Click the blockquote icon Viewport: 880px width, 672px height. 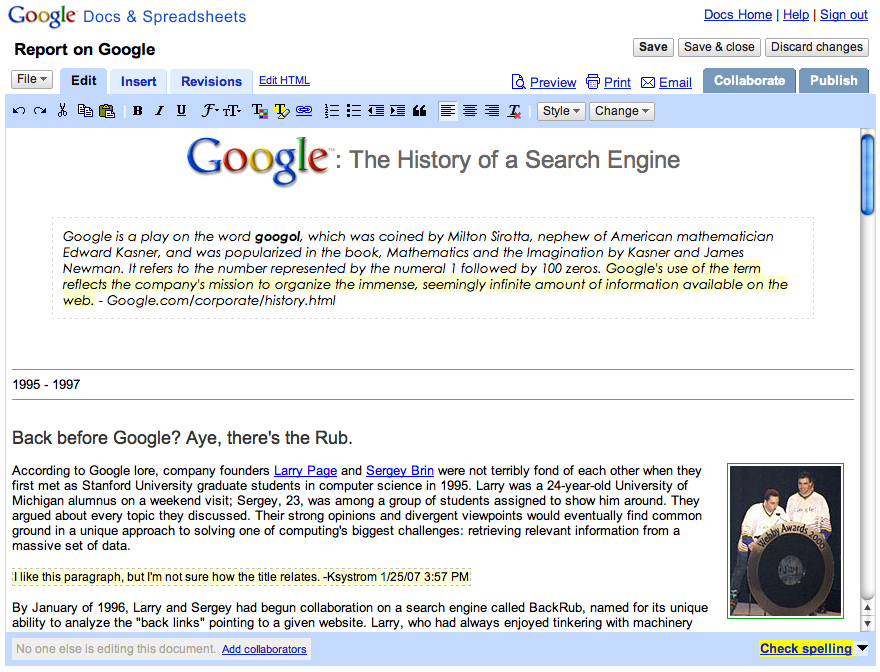pyautogui.click(x=419, y=111)
